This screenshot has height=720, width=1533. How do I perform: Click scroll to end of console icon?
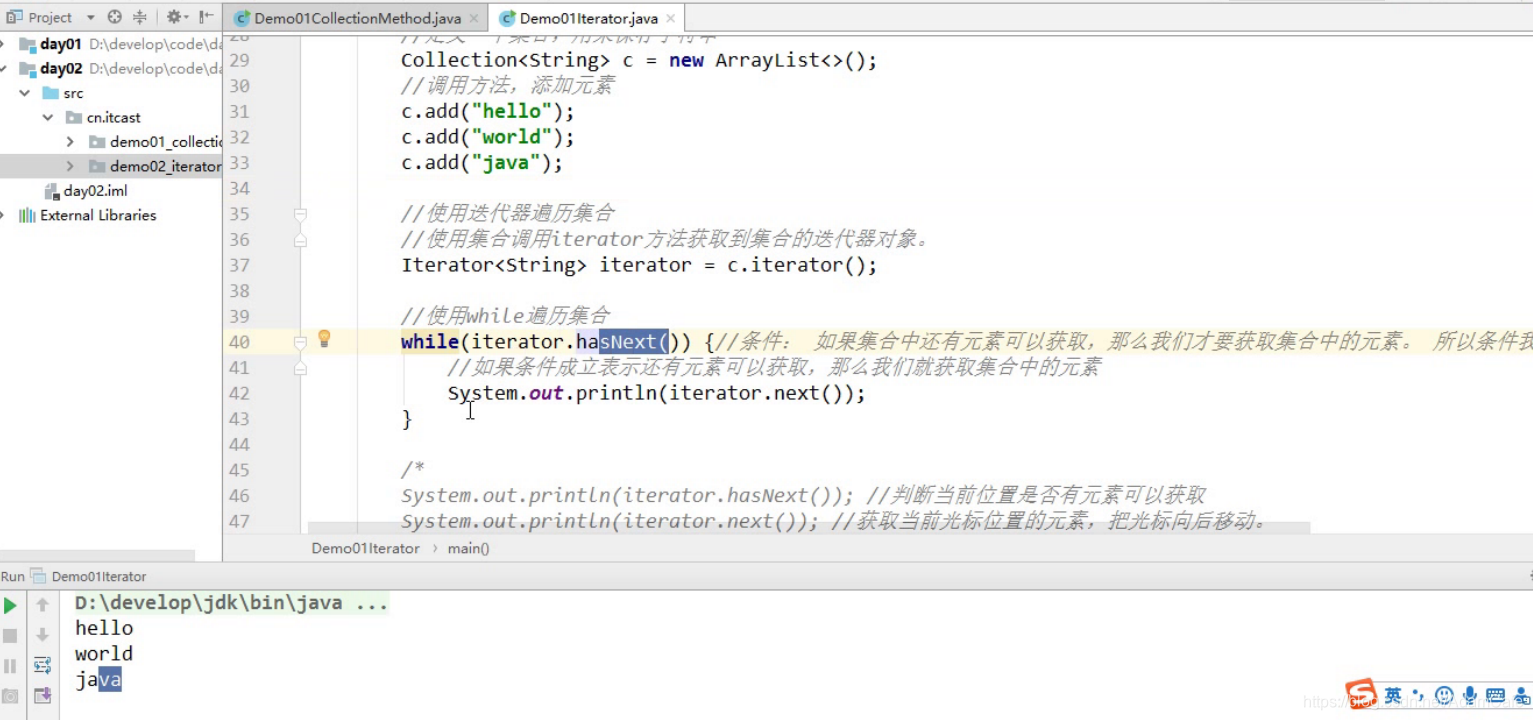[x=42, y=695]
